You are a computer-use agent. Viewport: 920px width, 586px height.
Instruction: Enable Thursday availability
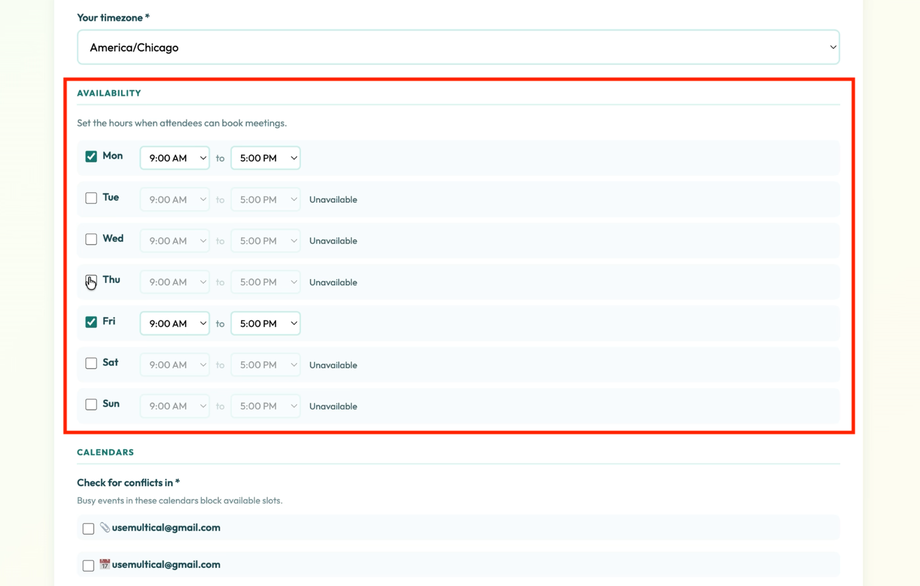coord(90,281)
